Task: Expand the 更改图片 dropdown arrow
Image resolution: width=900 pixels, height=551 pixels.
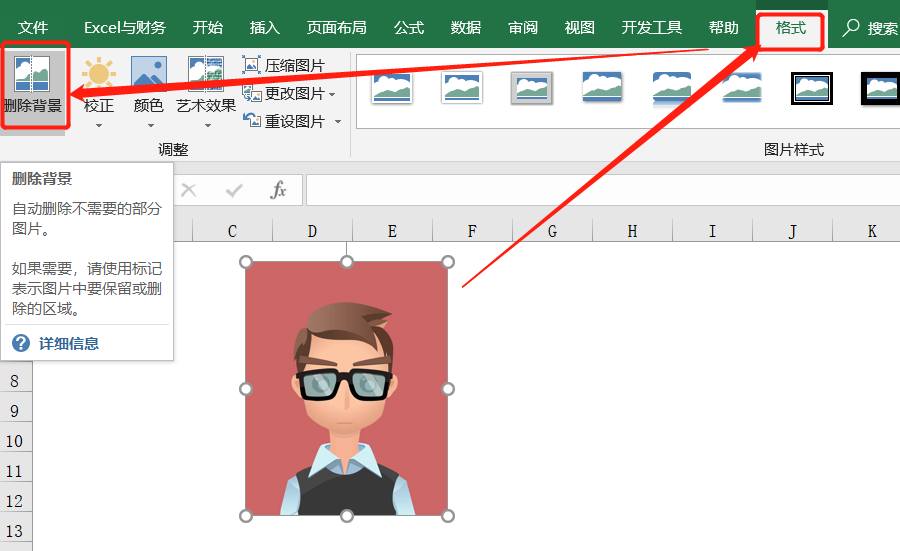Action: (332, 94)
